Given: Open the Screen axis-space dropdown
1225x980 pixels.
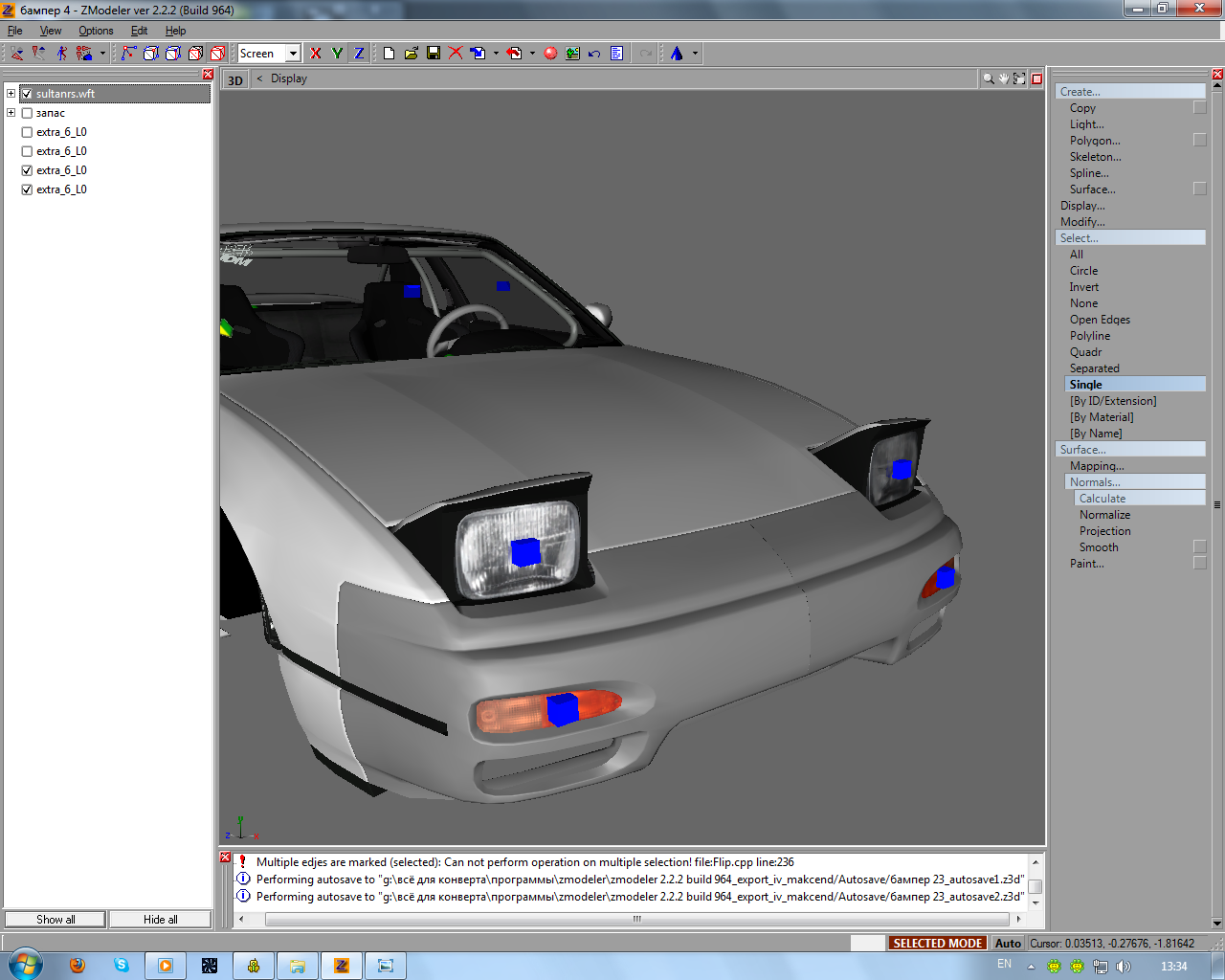Looking at the screenshot, I should 293,54.
